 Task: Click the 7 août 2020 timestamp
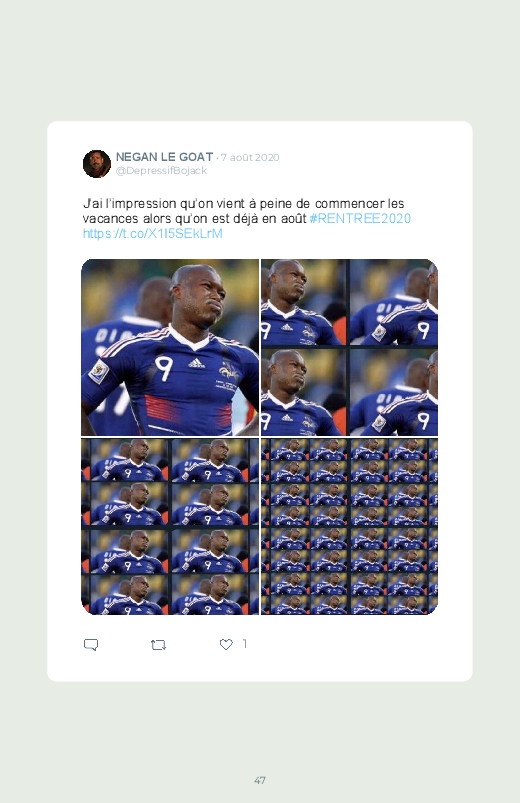(x=250, y=158)
